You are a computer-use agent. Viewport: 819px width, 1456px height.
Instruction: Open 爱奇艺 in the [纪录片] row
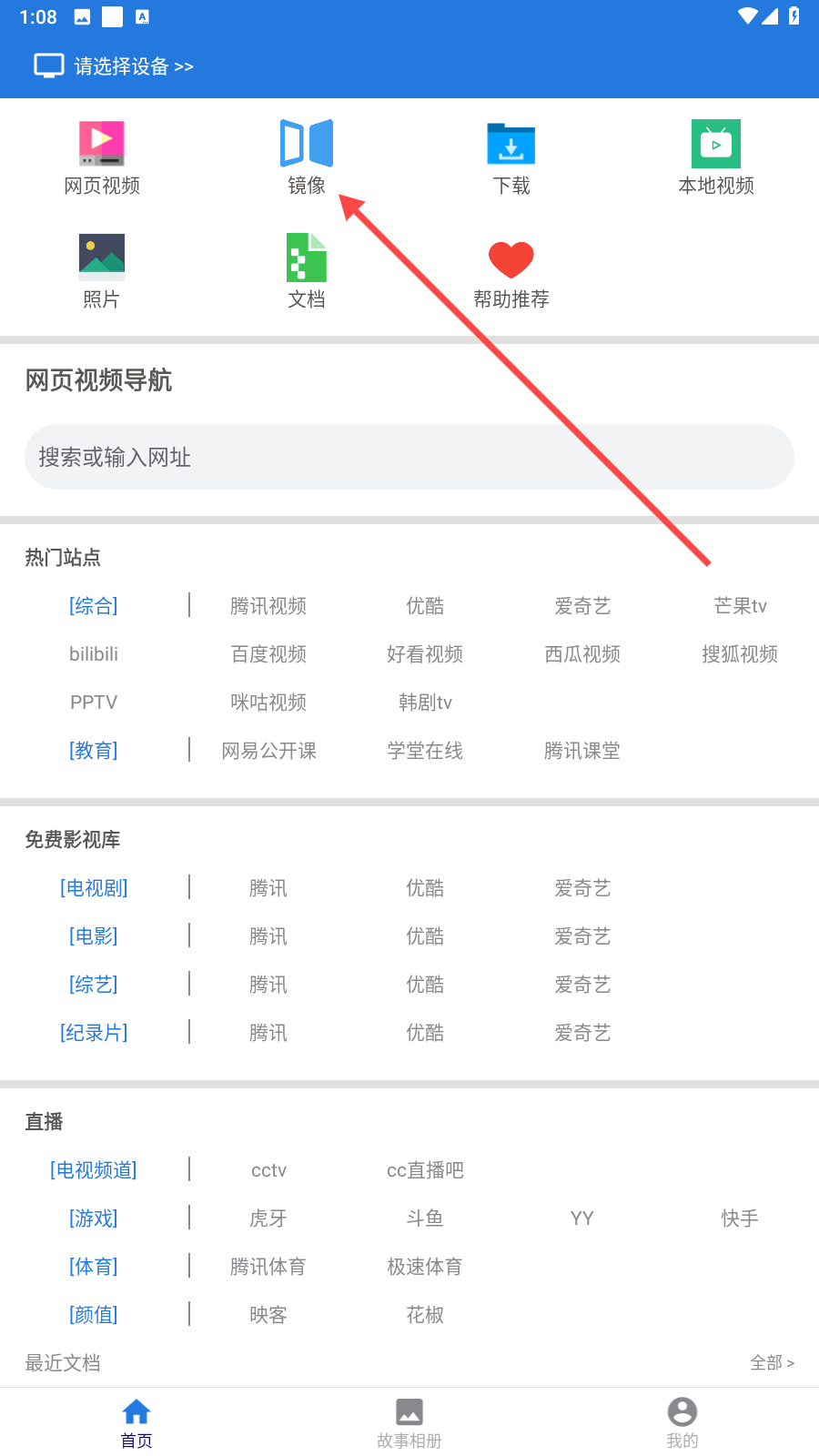click(582, 1033)
